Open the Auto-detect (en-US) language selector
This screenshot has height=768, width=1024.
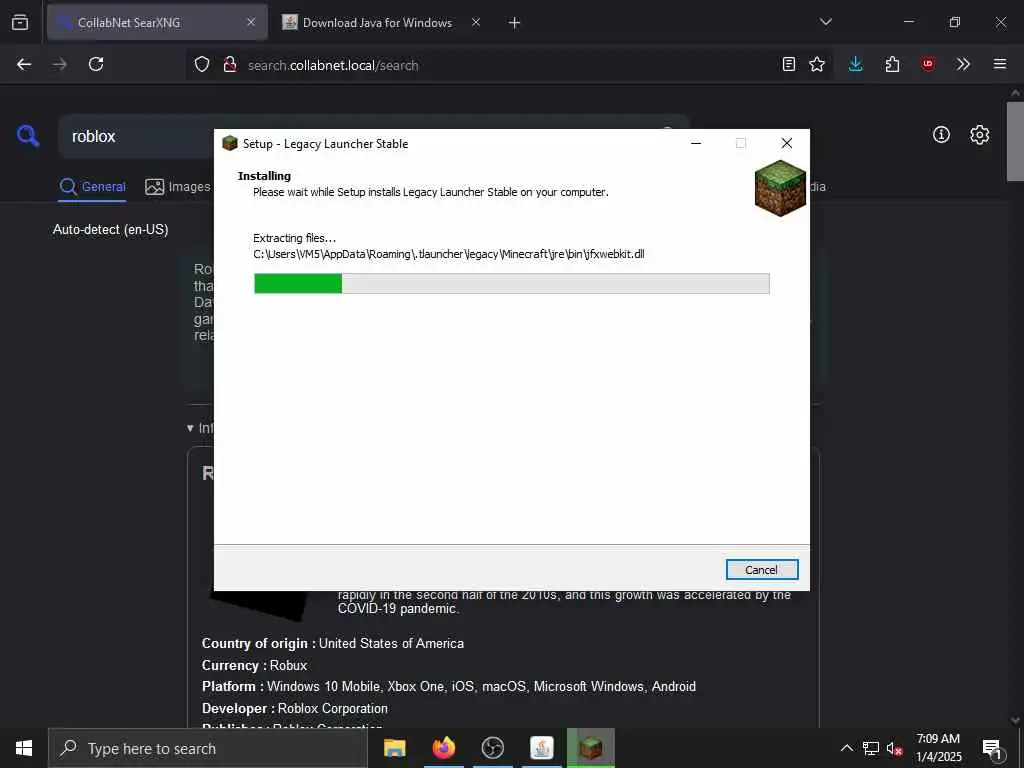click(110, 230)
